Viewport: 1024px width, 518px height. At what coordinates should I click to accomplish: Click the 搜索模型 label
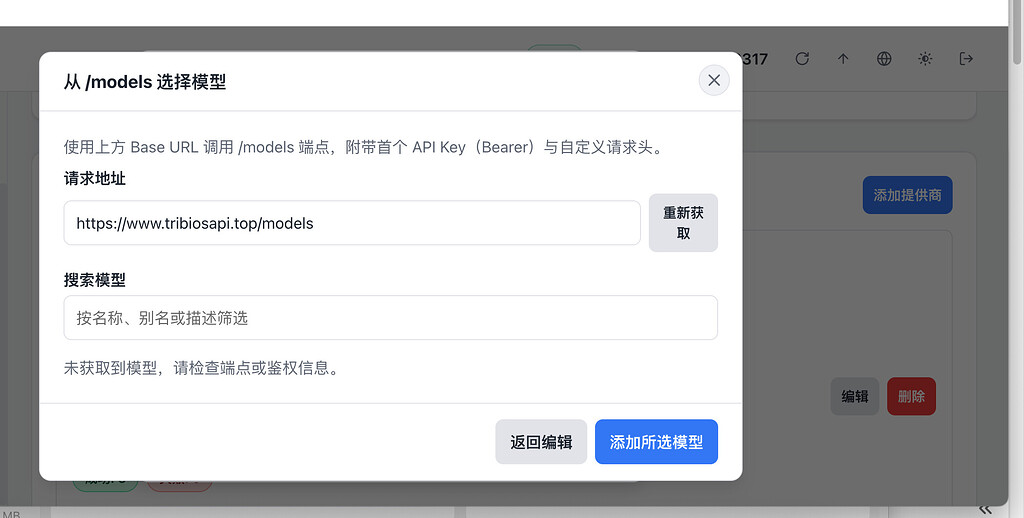click(95, 280)
